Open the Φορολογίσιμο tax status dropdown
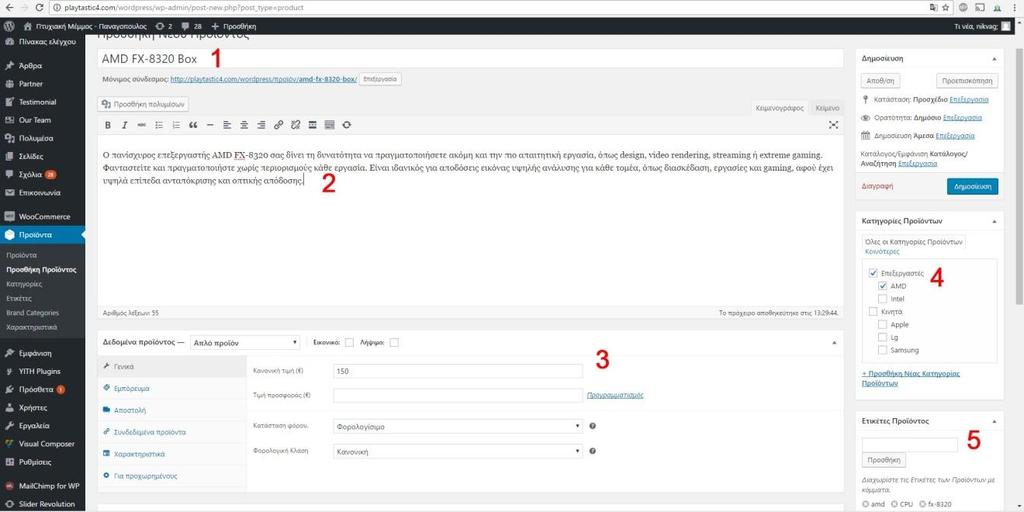 (457, 426)
